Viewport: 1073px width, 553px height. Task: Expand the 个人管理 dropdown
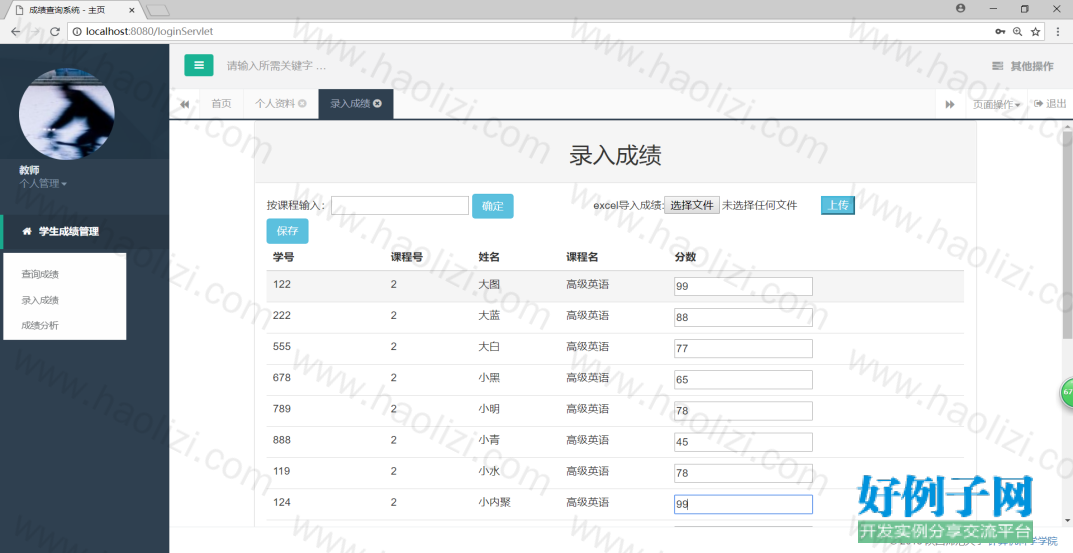[x=42, y=183]
